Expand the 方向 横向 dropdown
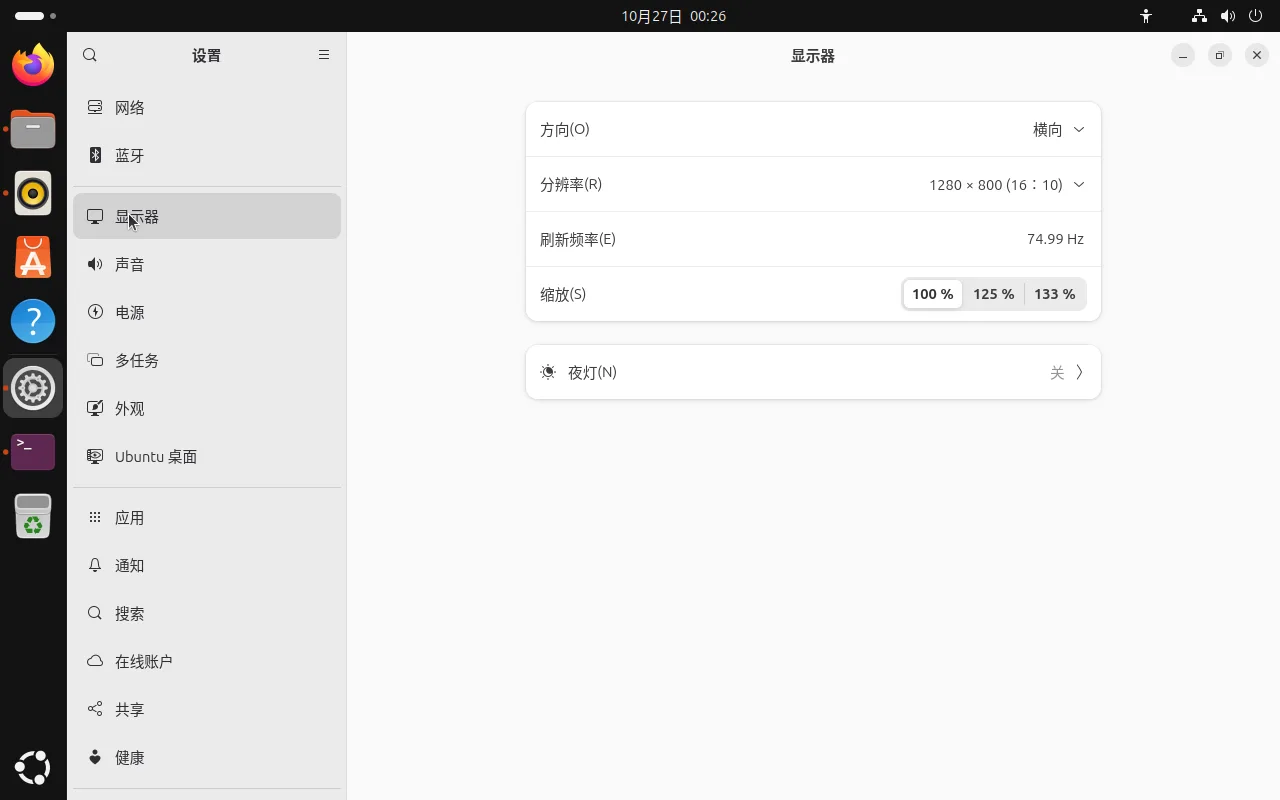Image resolution: width=1280 pixels, height=800 pixels. tap(1058, 130)
